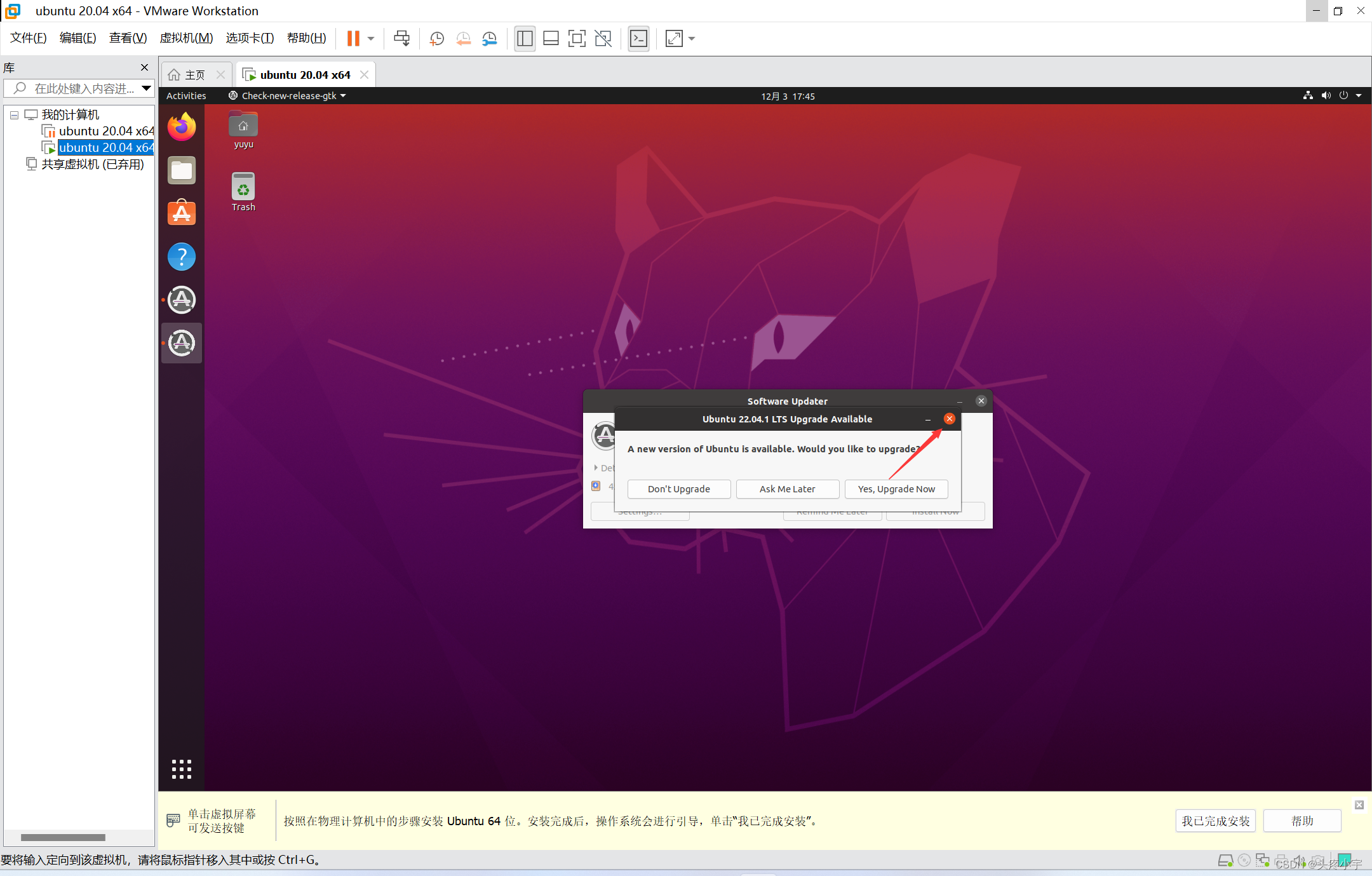The width and height of the screenshot is (1372, 876).
Task: Click Activities in the Ubuntu top bar
Action: (186, 96)
